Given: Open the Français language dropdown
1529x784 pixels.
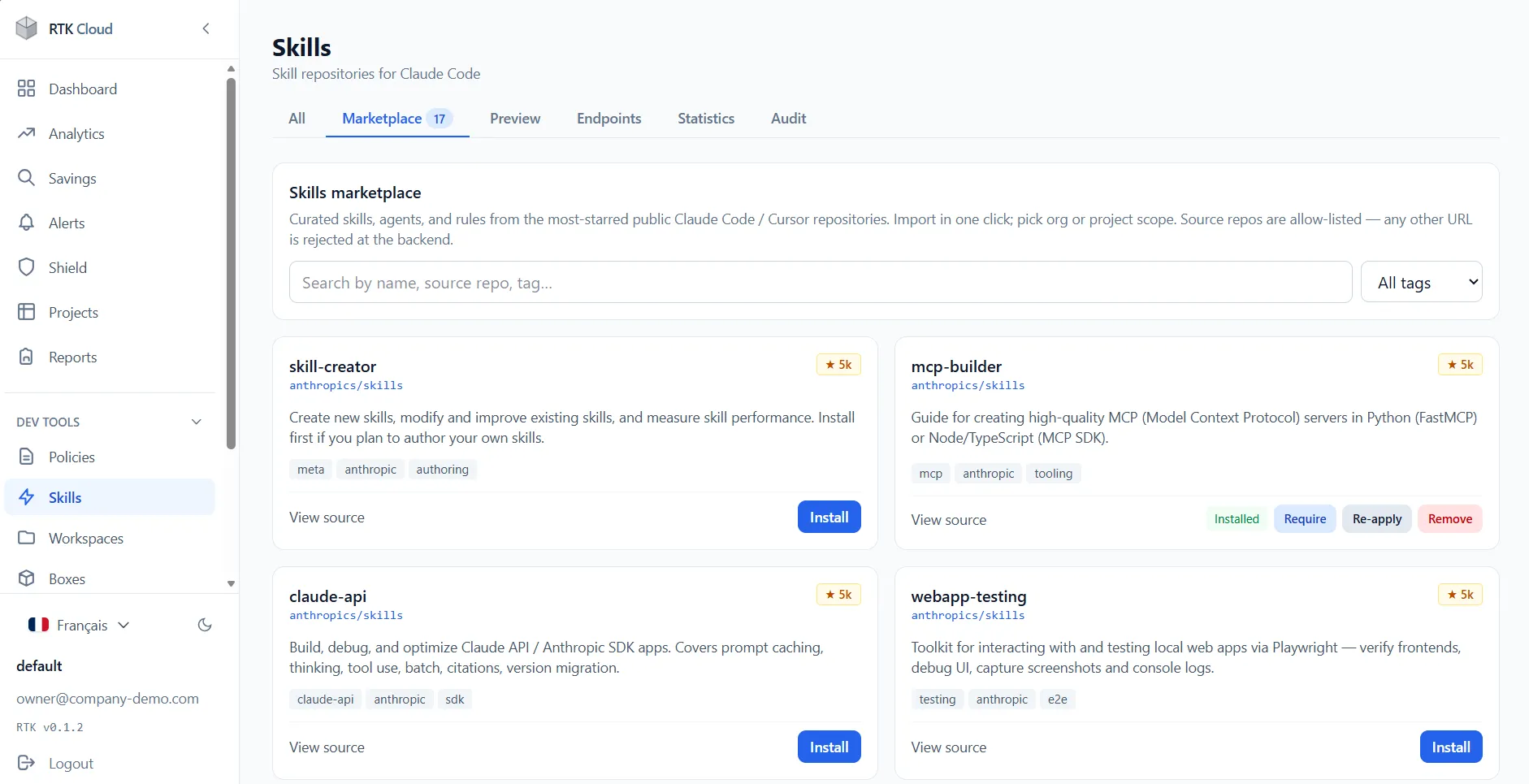Looking at the screenshot, I should tap(79, 625).
